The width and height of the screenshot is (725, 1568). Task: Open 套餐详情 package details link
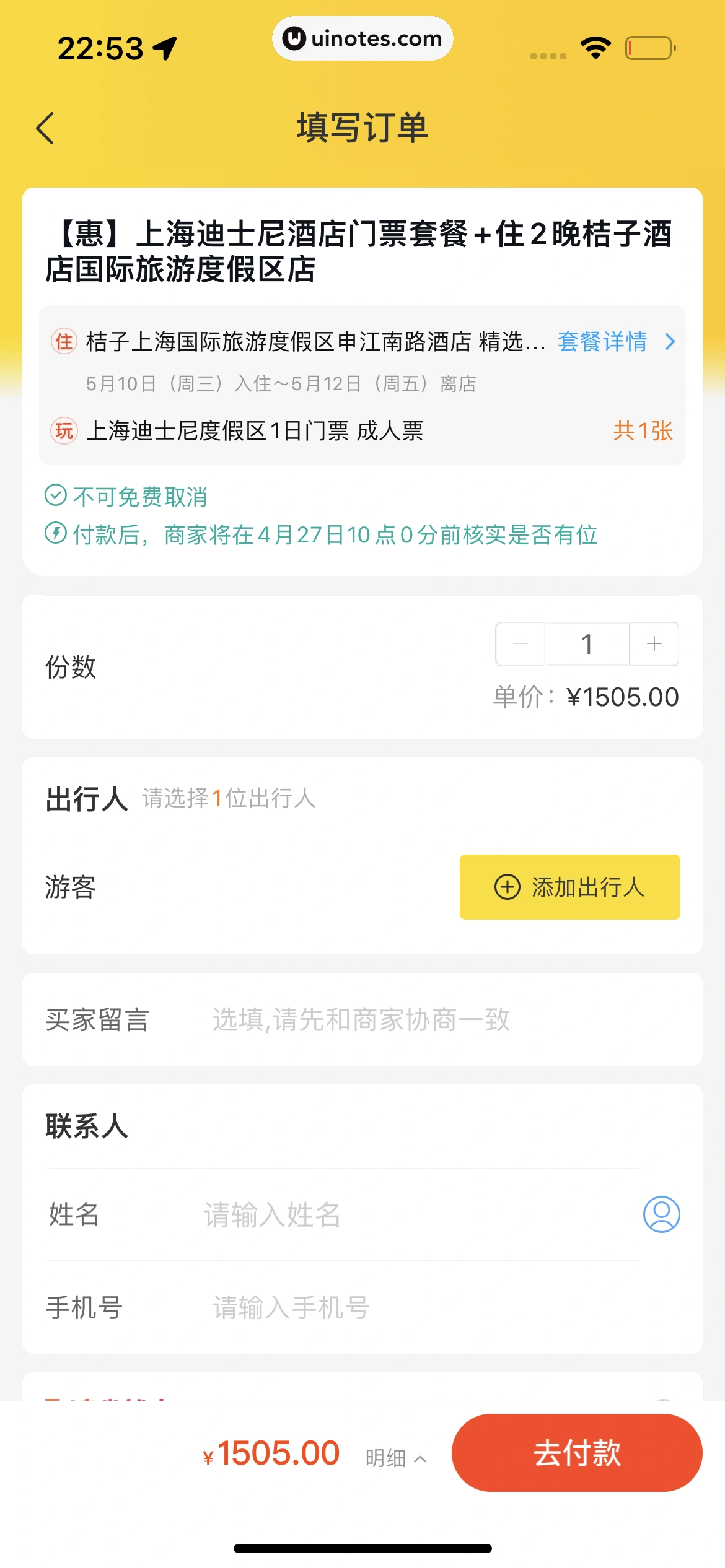coord(602,341)
